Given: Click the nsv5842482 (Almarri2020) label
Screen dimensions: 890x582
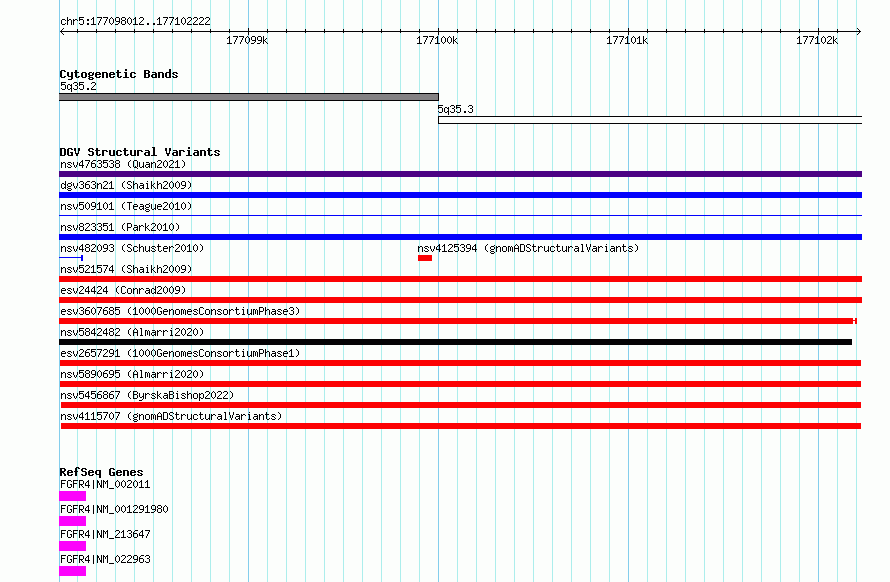Looking at the screenshot, I should 132,333.
